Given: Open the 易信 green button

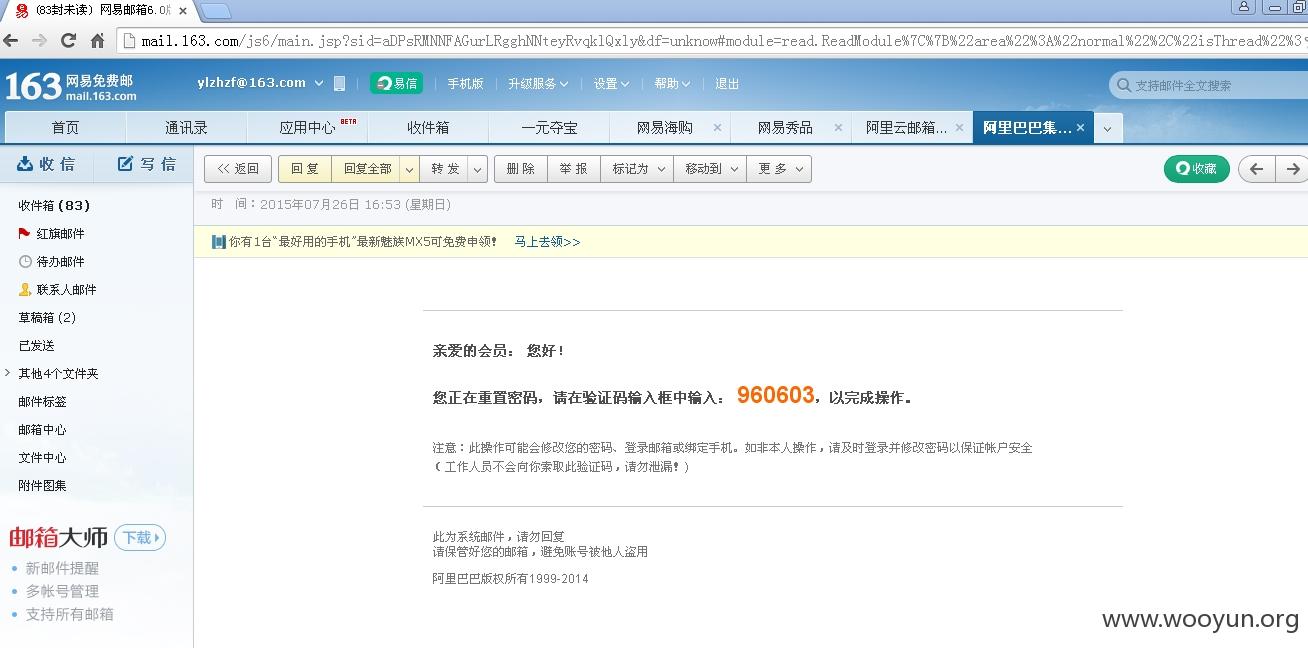Looking at the screenshot, I should (396, 83).
